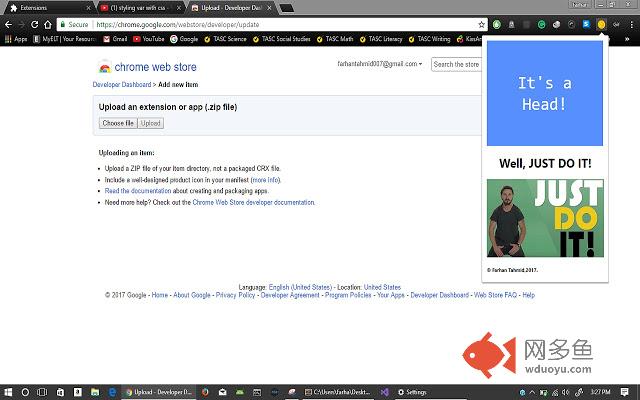Click the browser reload page icon

[x=35, y=24]
